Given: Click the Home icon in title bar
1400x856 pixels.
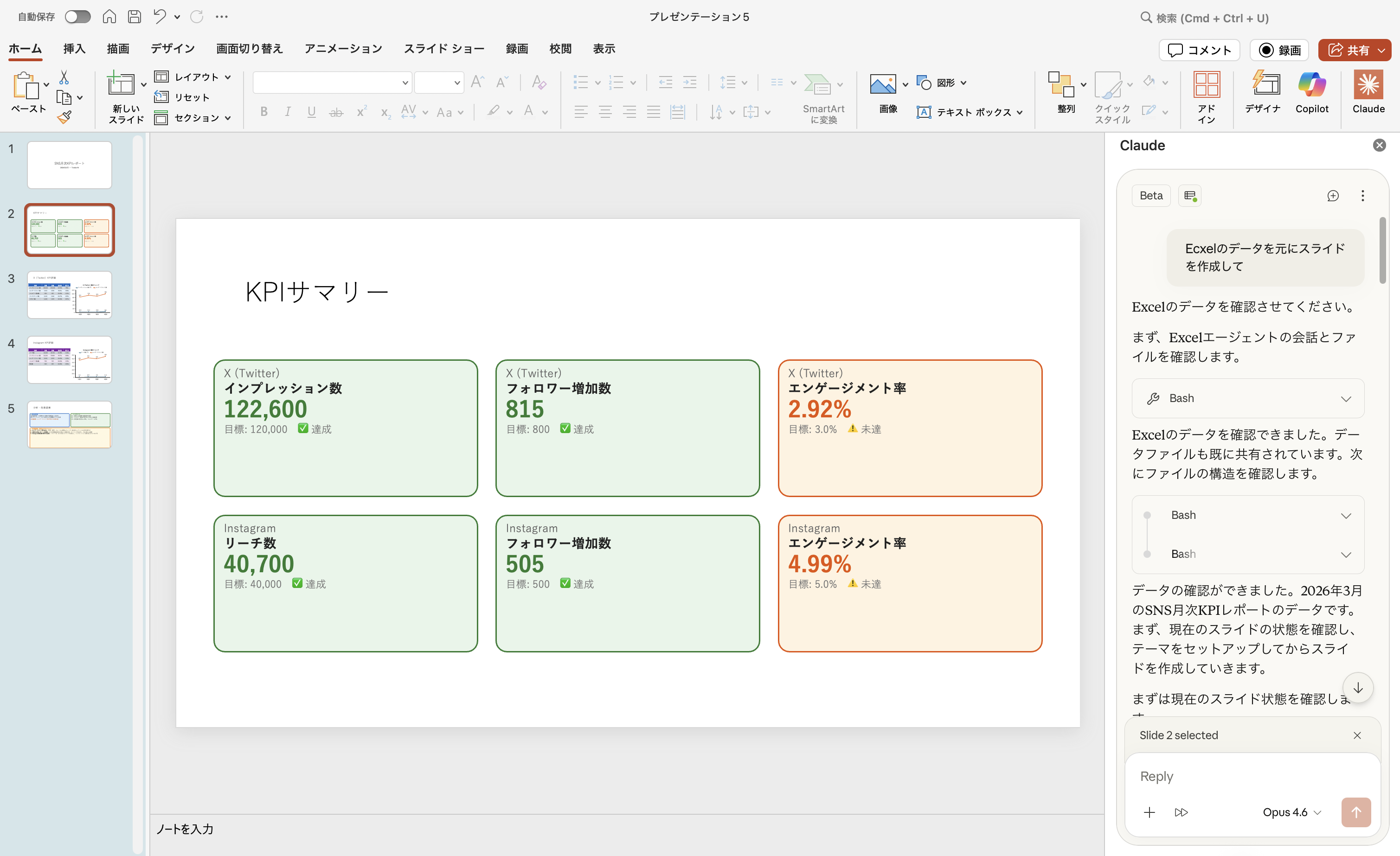Looking at the screenshot, I should 109,17.
